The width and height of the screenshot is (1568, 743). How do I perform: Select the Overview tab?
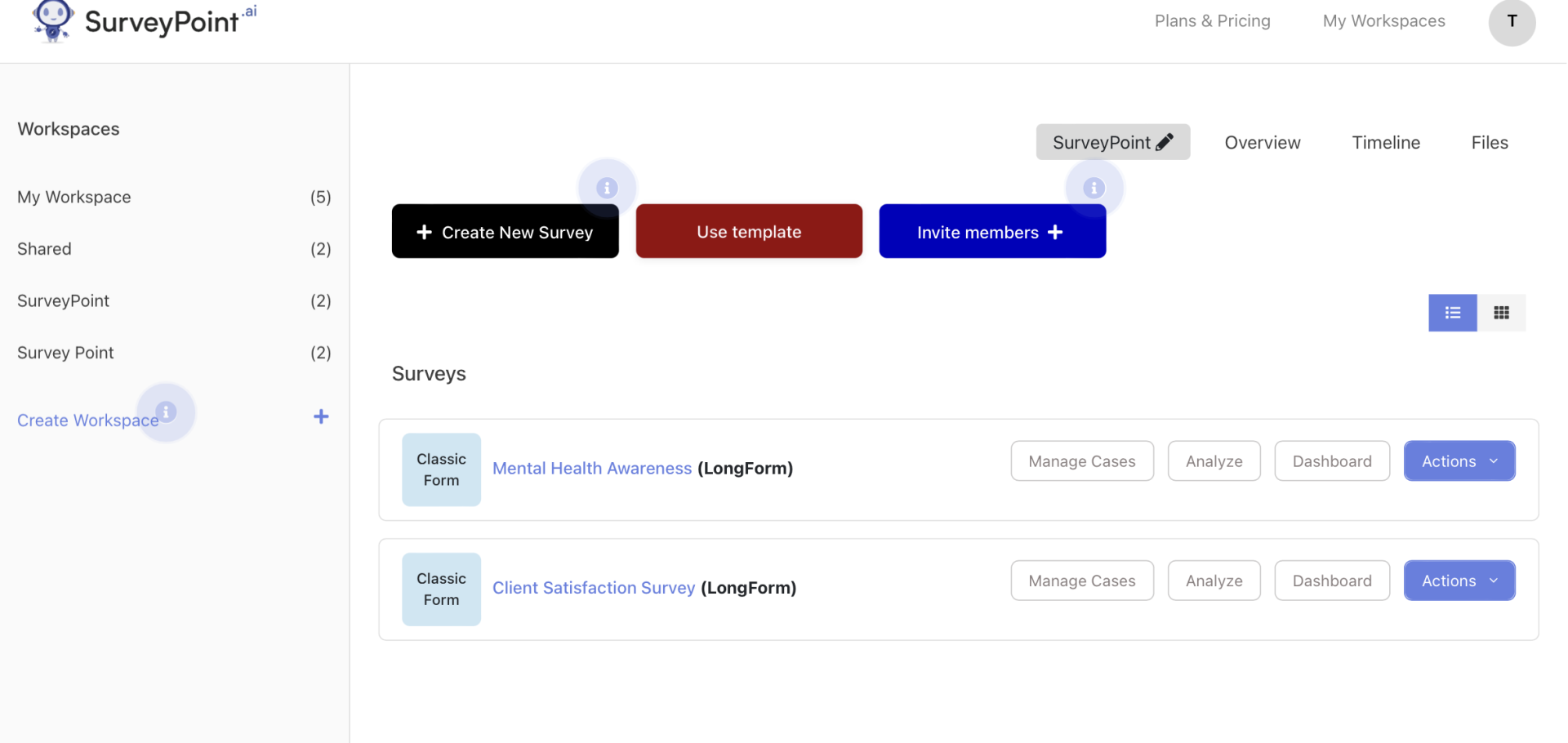(1262, 142)
